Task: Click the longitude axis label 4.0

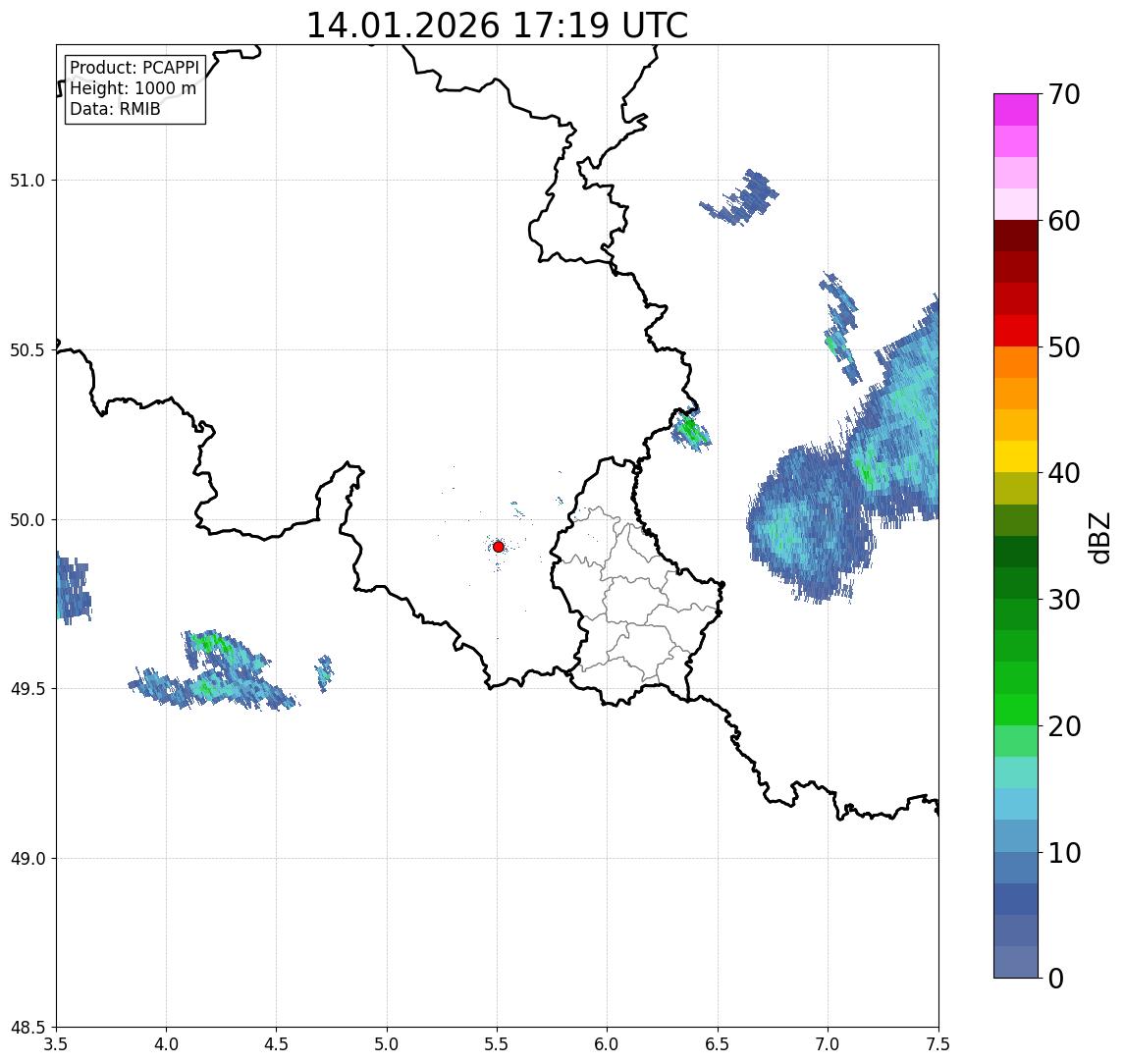Action: click(x=166, y=1044)
